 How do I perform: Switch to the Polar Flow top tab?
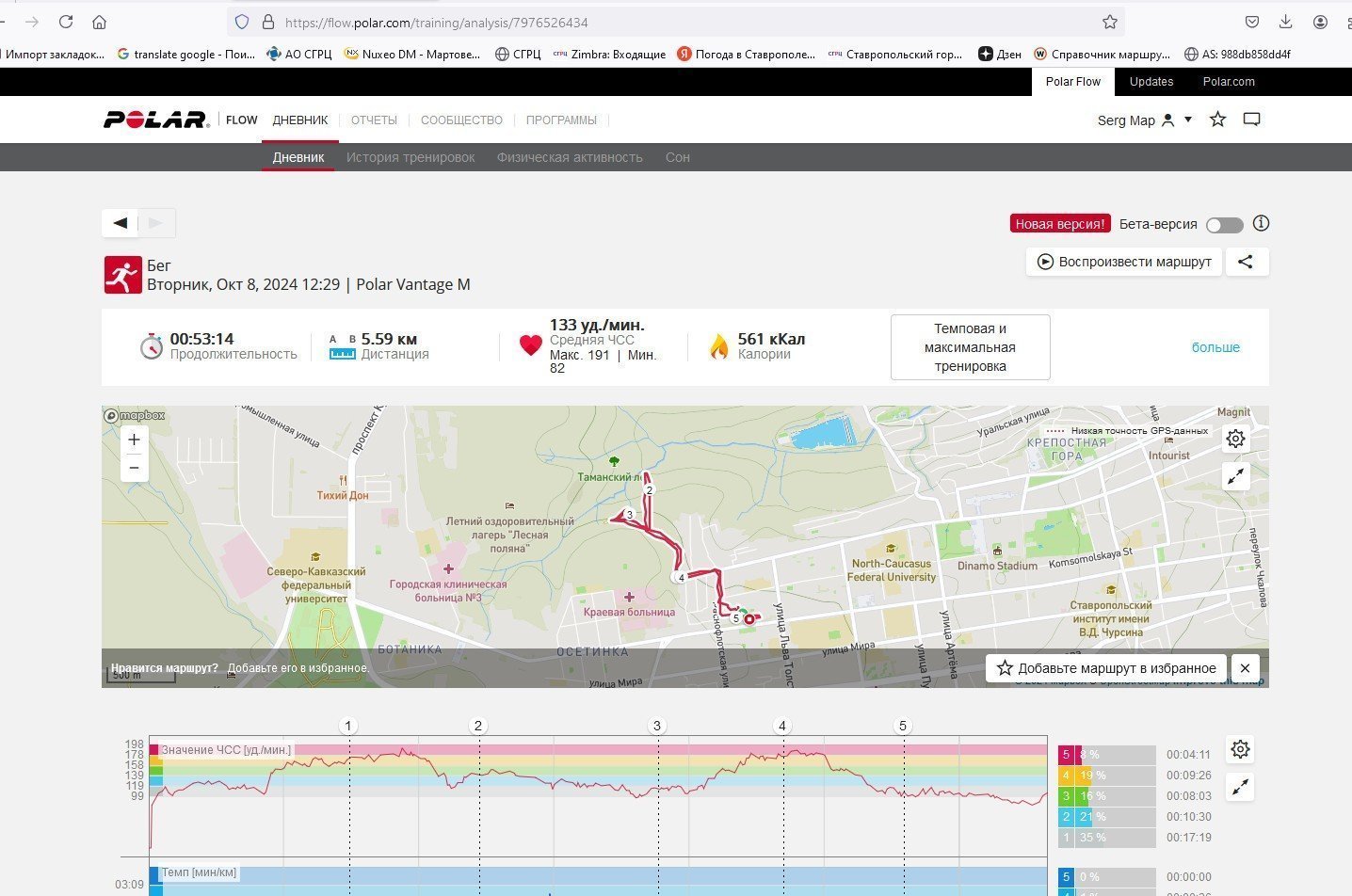(1073, 82)
